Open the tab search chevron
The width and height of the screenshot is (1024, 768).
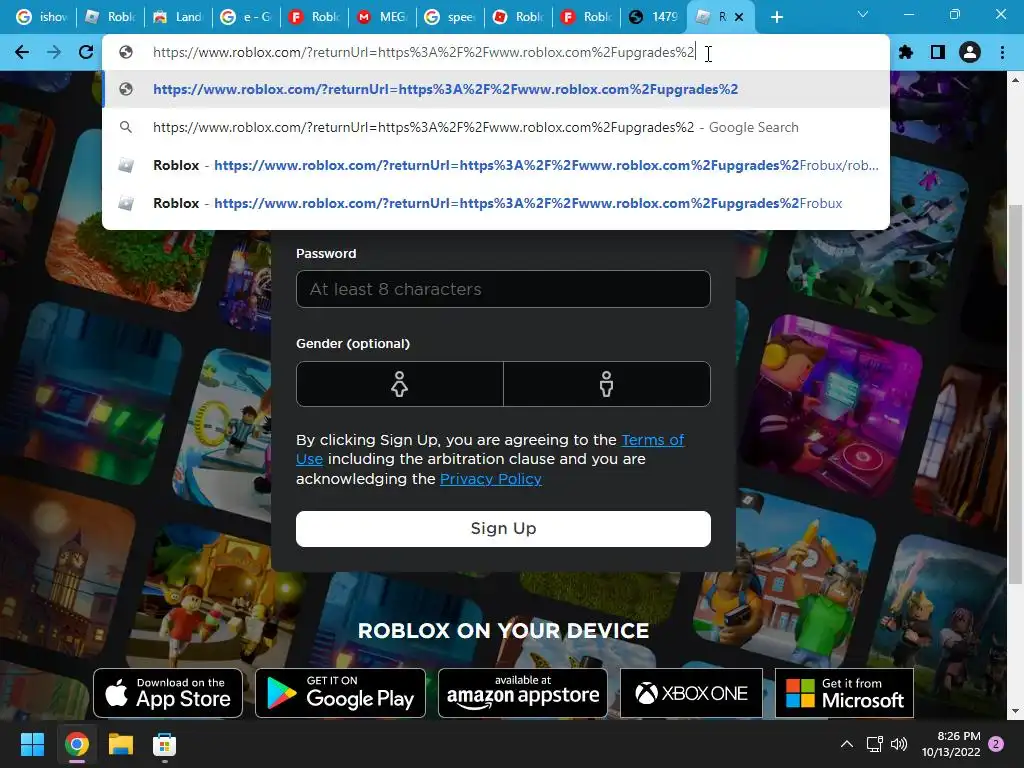[x=863, y=14]
